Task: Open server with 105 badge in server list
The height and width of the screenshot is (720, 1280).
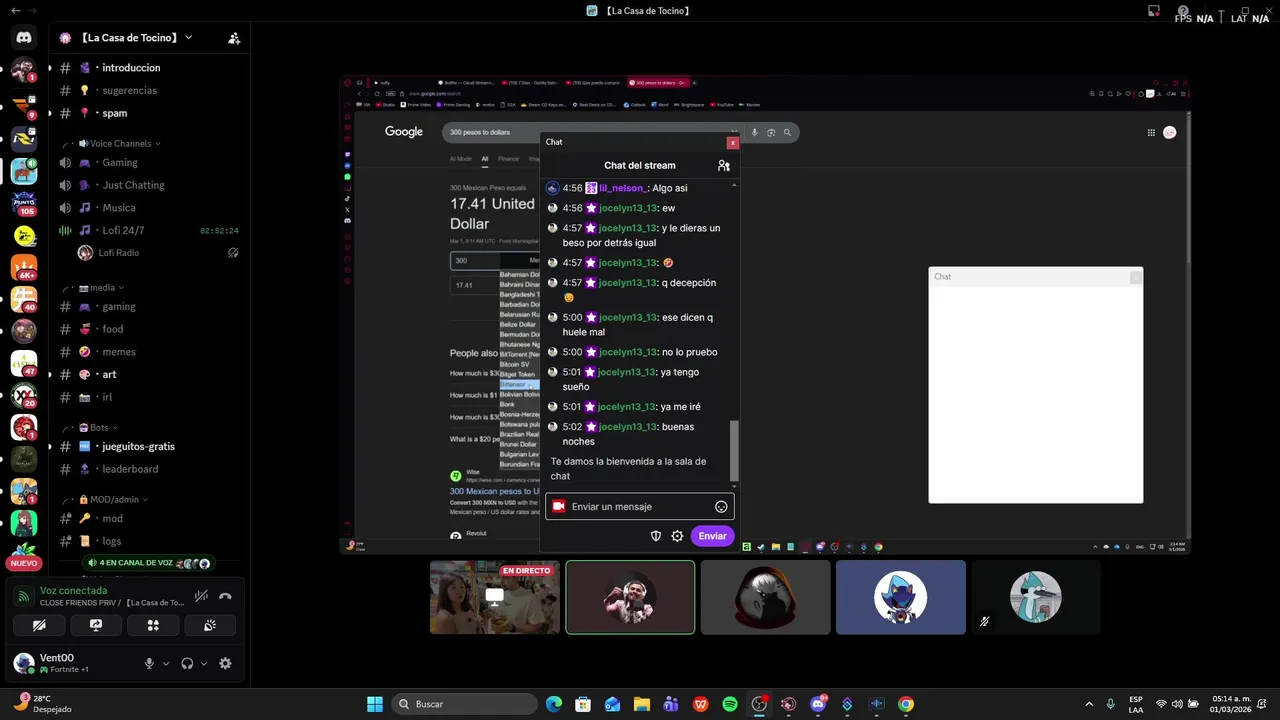Action: (24, 203)
